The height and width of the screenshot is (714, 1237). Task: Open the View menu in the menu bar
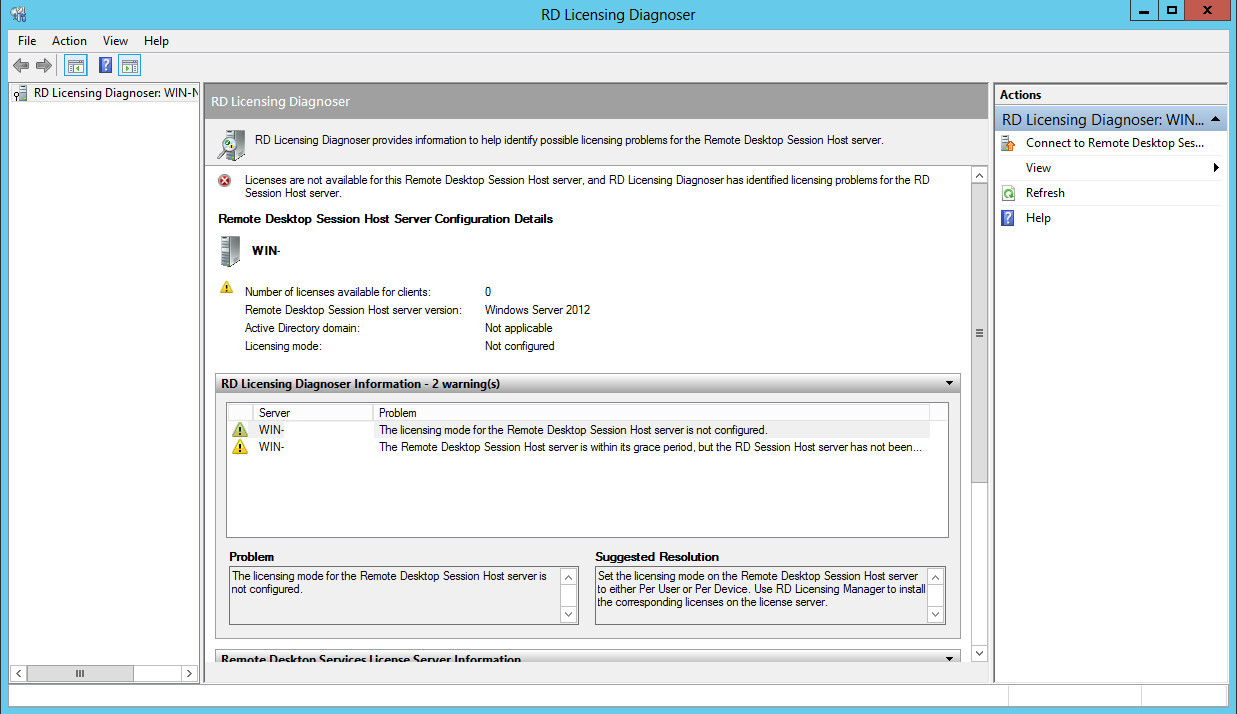(x=115, y=41)
